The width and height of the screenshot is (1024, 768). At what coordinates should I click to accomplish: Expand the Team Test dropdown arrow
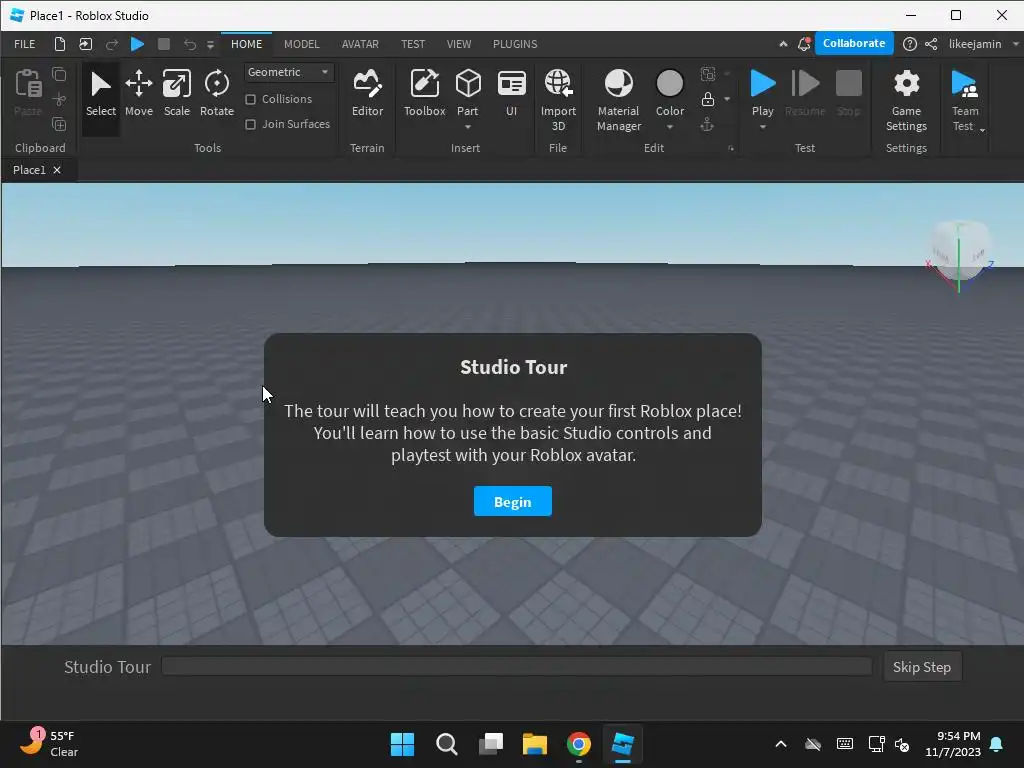pyautogui.click(x=982, y=130)
